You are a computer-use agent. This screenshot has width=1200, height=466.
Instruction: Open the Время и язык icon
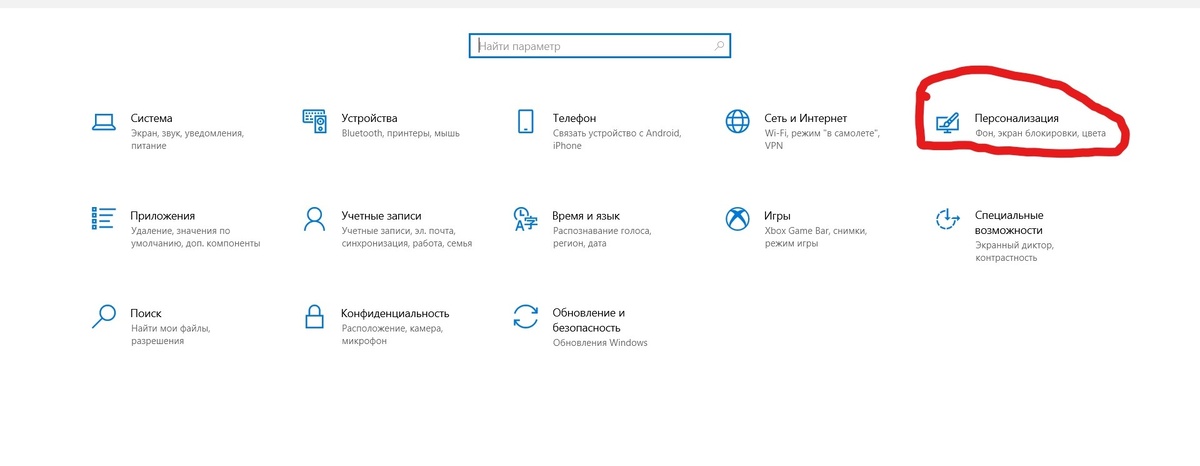click(526, 219)
